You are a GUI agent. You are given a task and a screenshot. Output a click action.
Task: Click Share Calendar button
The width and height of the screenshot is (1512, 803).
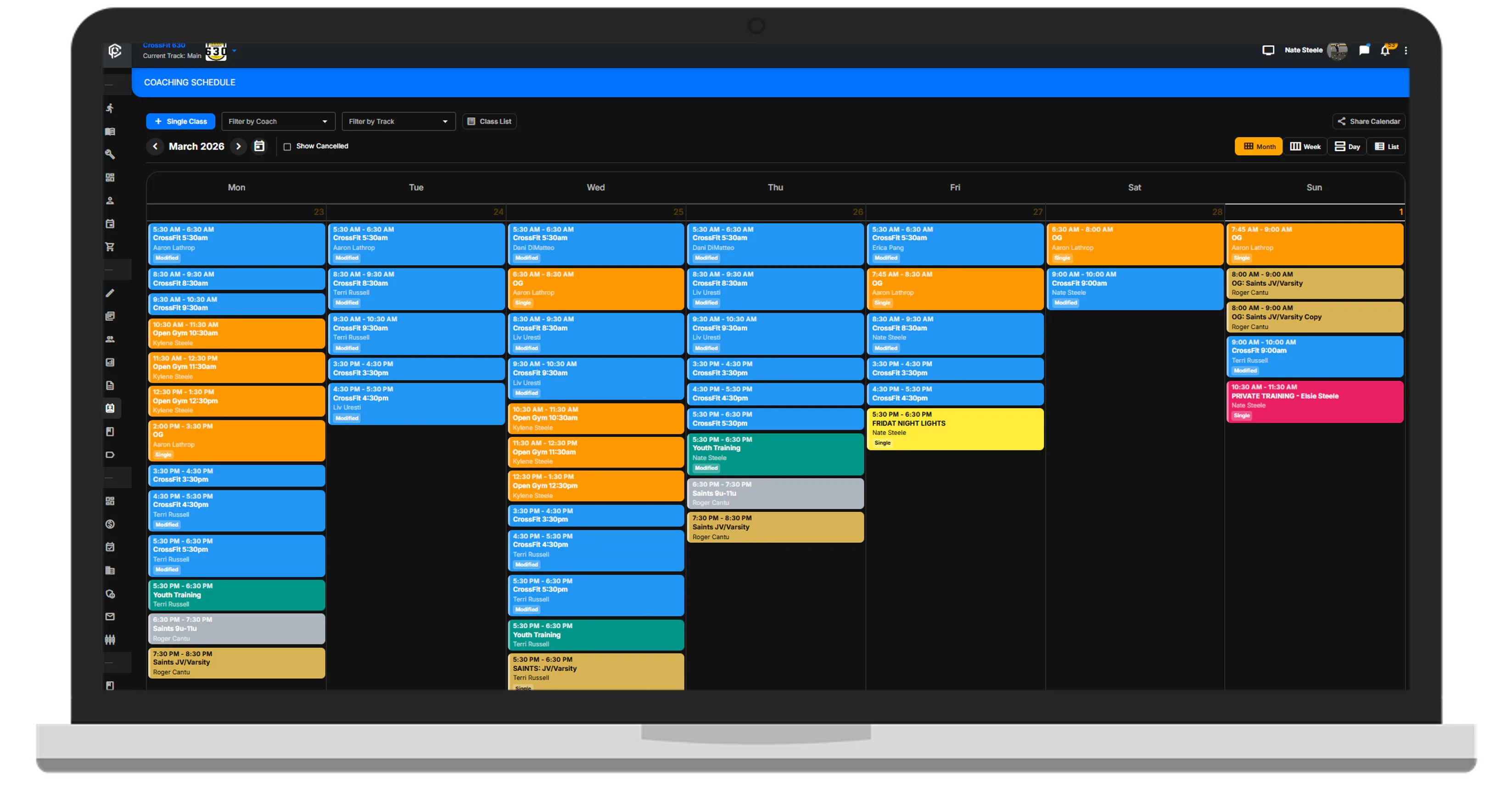pos(1368,122)
